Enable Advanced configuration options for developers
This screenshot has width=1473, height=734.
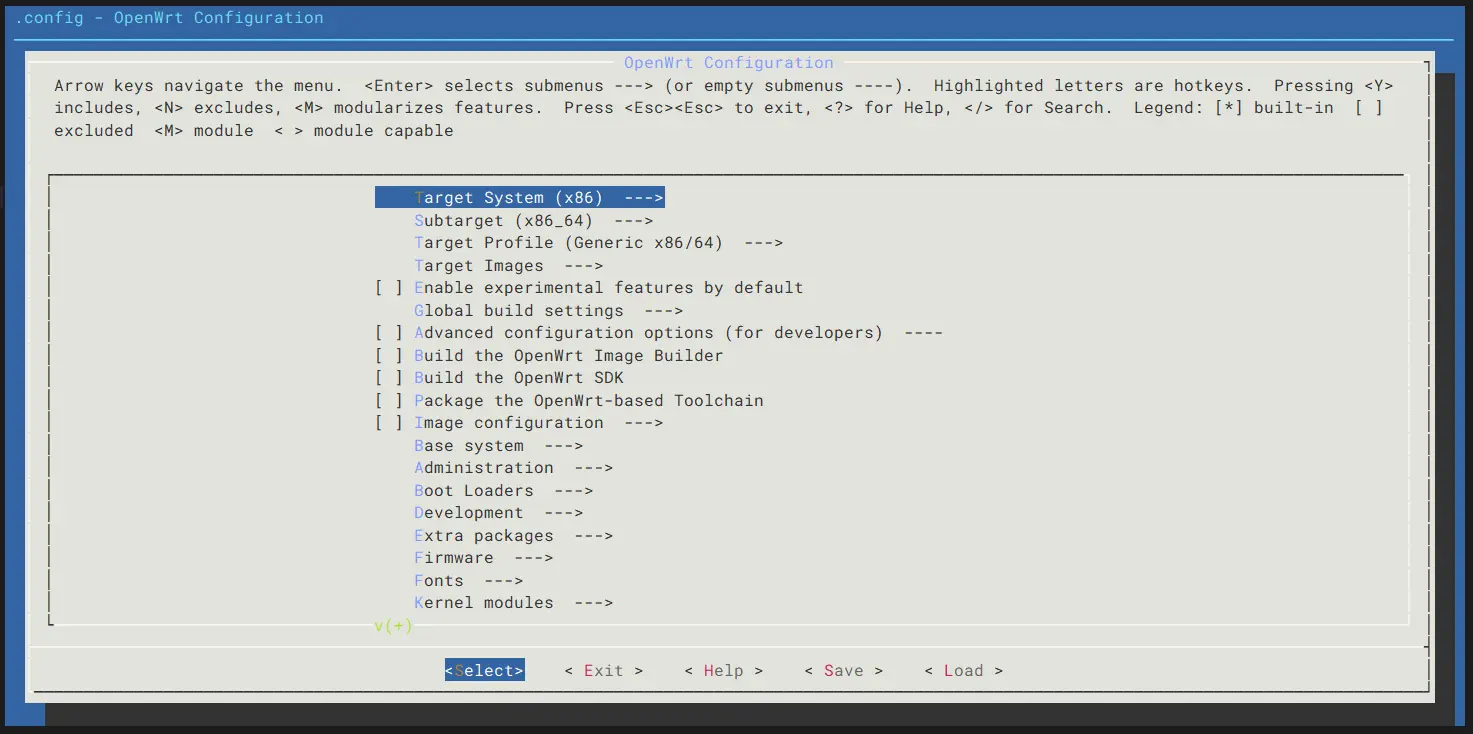point(389,333)
